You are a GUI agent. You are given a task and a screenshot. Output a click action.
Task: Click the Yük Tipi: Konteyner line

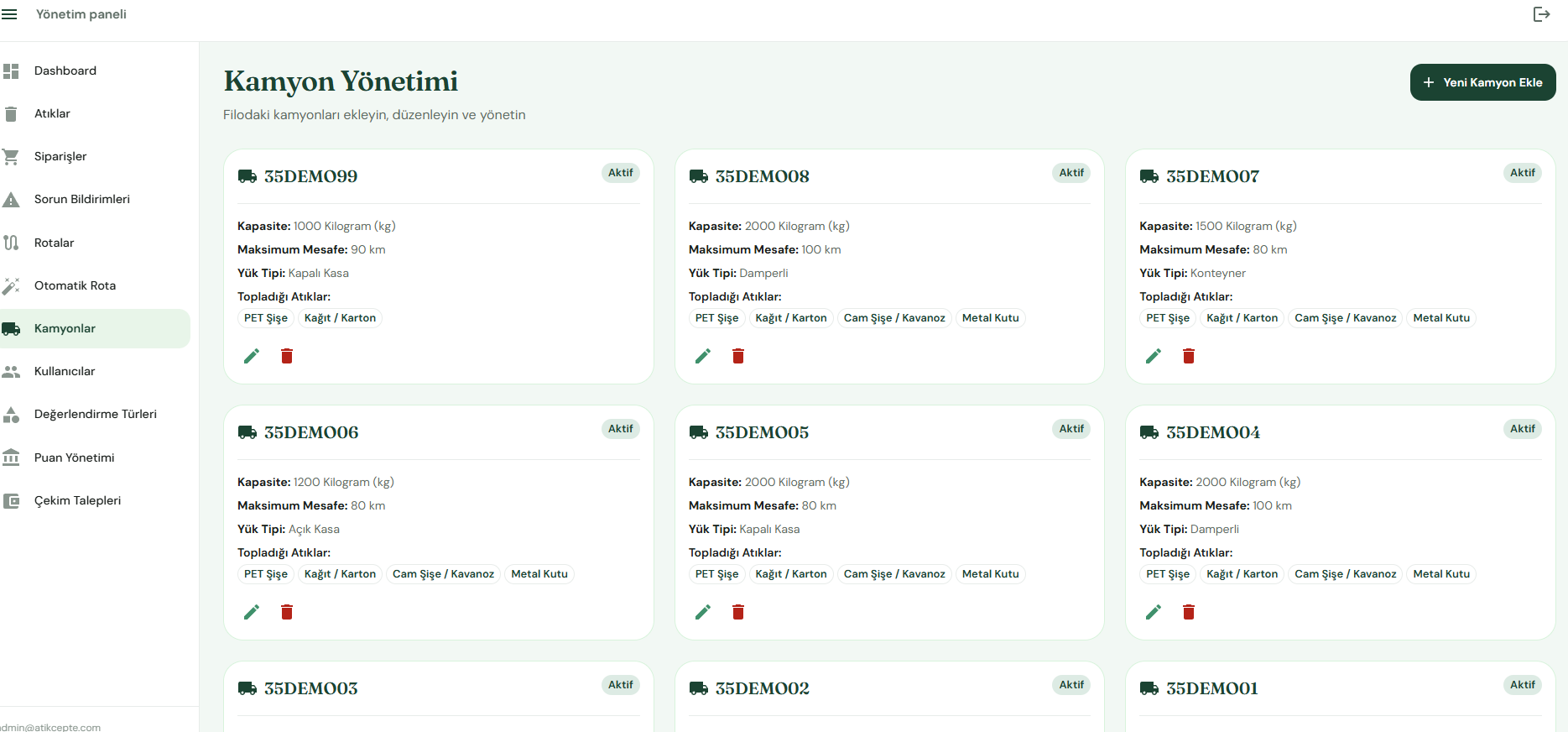pyautogui.click(x=1192, y=273)
